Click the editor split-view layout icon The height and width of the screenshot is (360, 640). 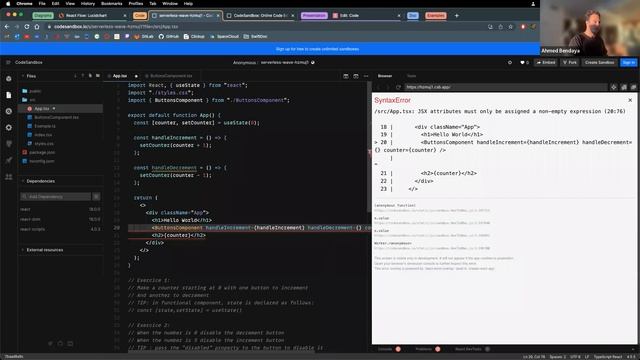tap(346, 76)
